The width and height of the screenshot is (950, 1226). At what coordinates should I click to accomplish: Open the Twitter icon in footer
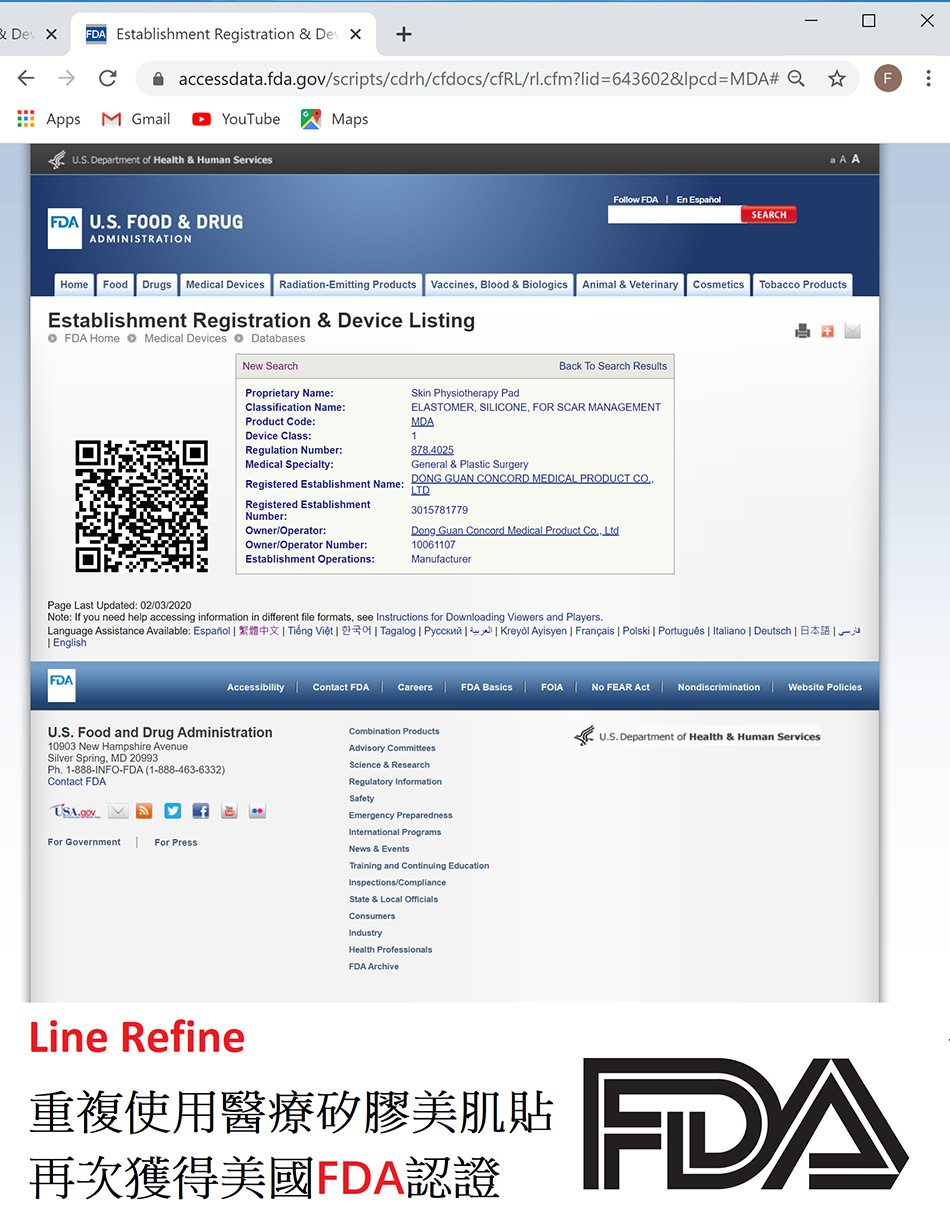point(173,811)
